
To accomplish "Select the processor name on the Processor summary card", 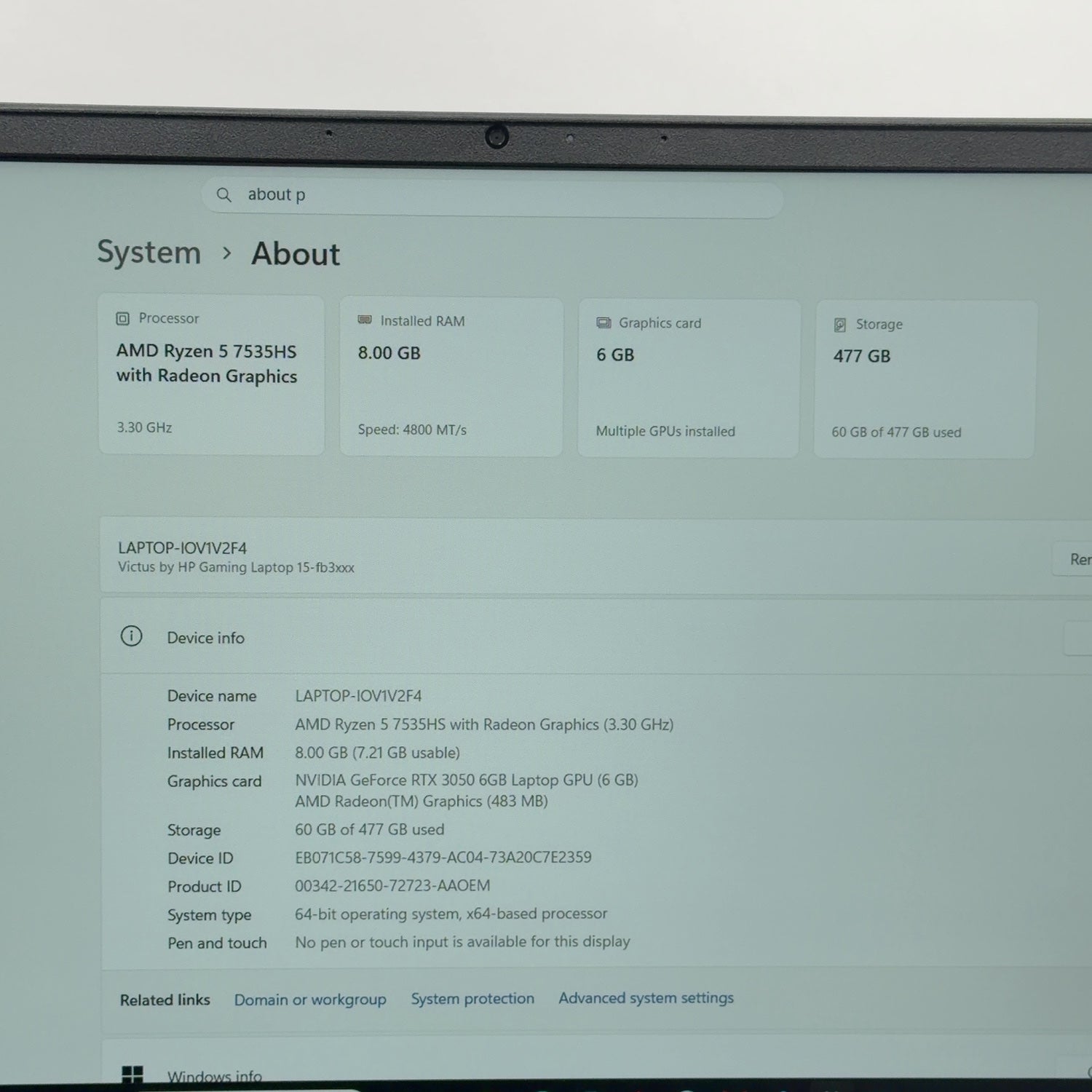I will point(207,363).
